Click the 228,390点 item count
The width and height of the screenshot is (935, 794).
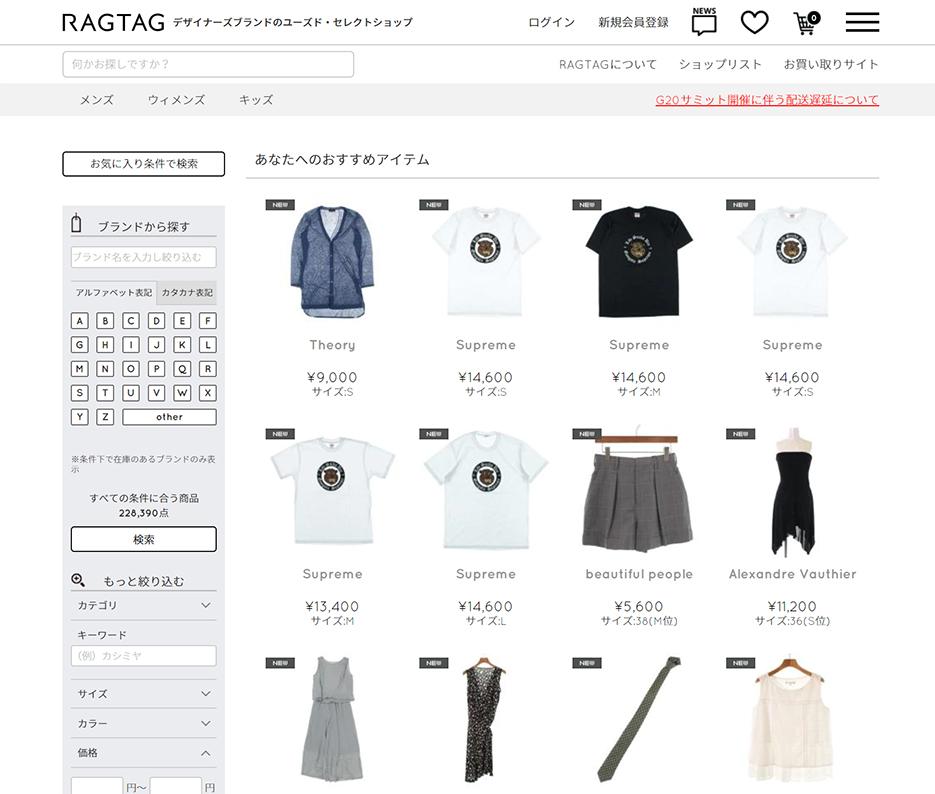144,513
